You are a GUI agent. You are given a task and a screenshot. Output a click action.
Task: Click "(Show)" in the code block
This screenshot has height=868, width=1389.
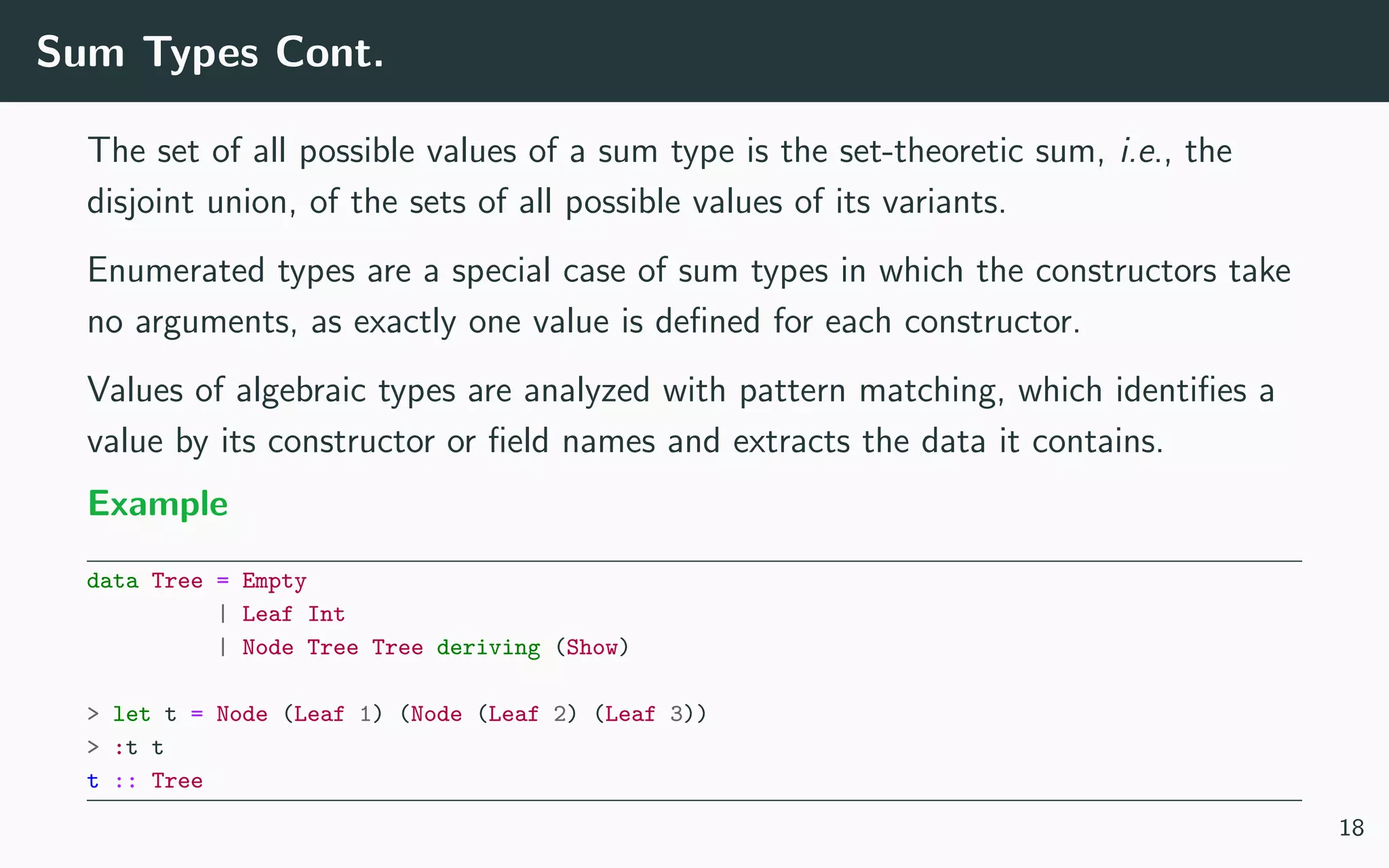click(x=592, y=648)
